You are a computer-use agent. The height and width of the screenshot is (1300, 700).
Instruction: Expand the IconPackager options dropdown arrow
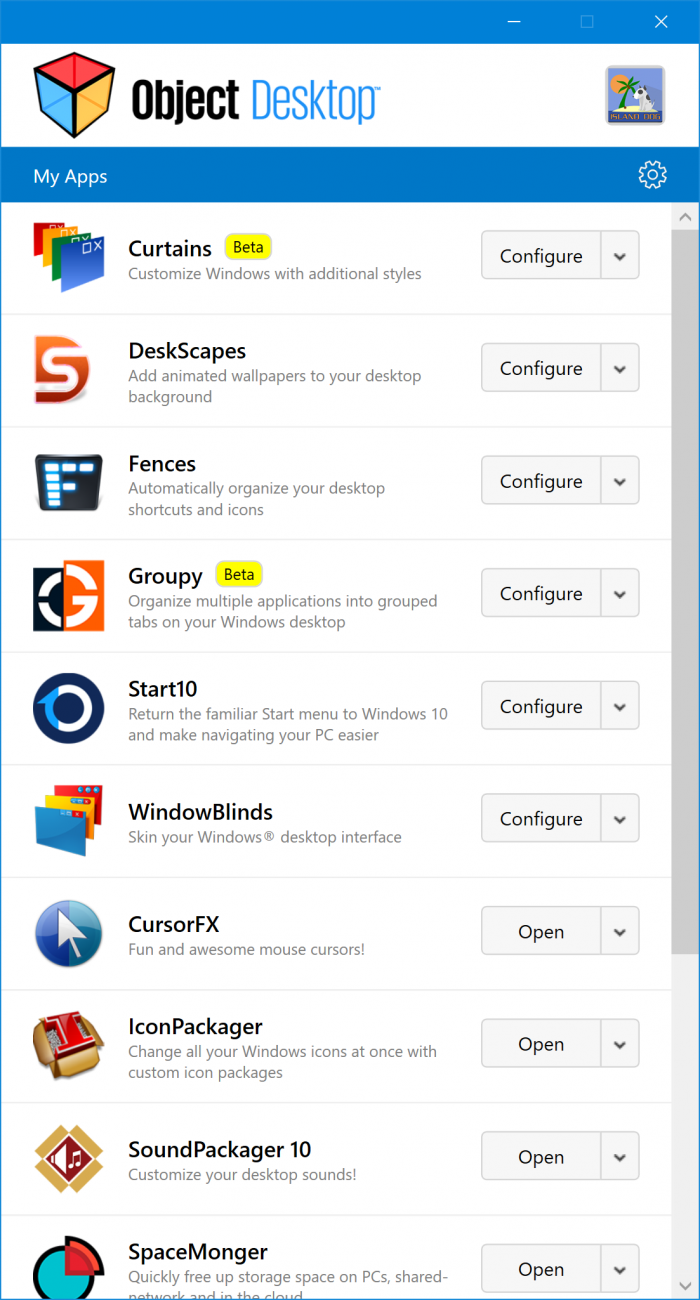click(x=620, y=1044)
